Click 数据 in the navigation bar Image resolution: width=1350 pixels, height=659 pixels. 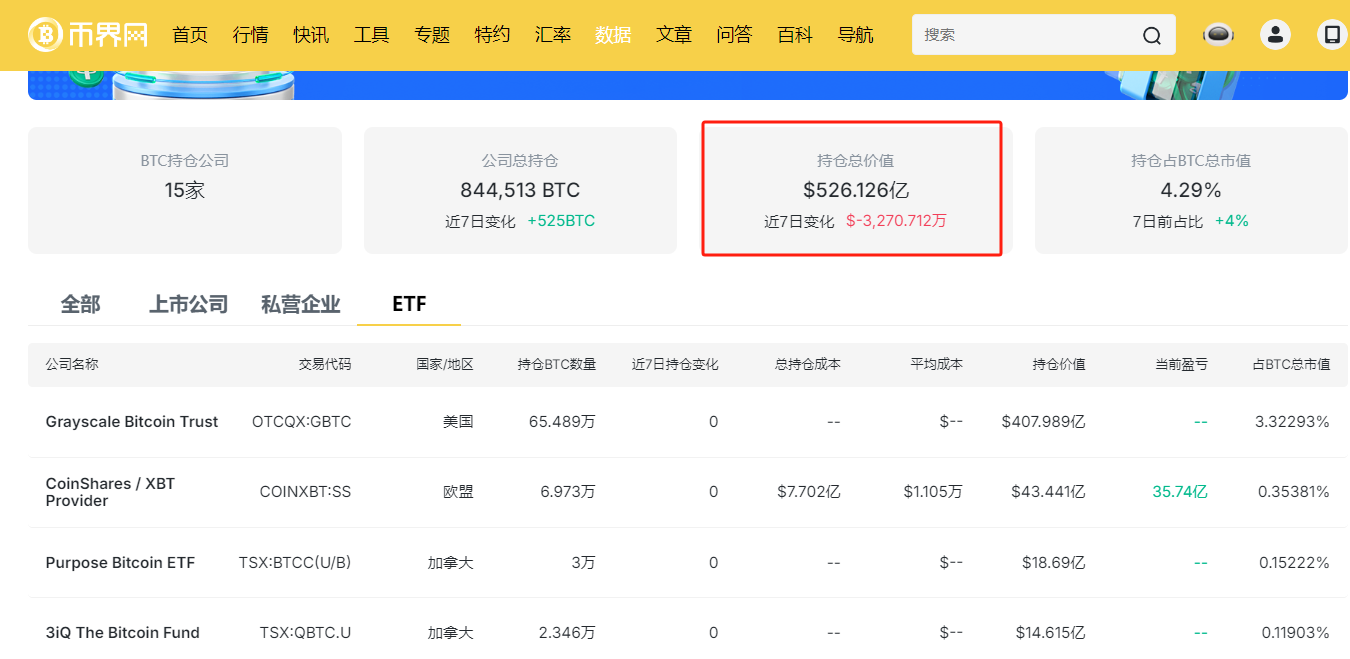click(613, 34)
